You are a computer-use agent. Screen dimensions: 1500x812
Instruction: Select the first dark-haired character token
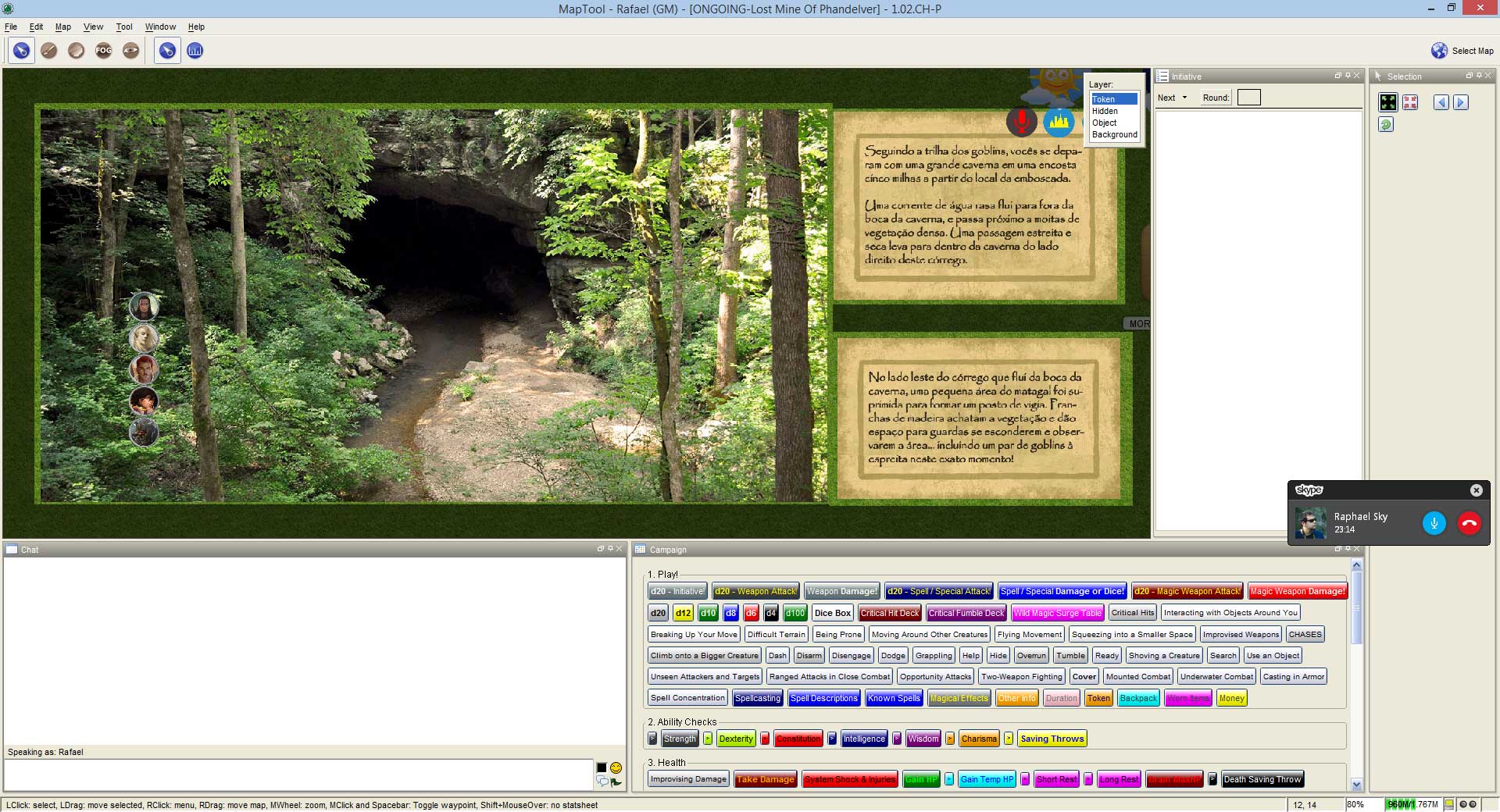[x=144, y=306]
